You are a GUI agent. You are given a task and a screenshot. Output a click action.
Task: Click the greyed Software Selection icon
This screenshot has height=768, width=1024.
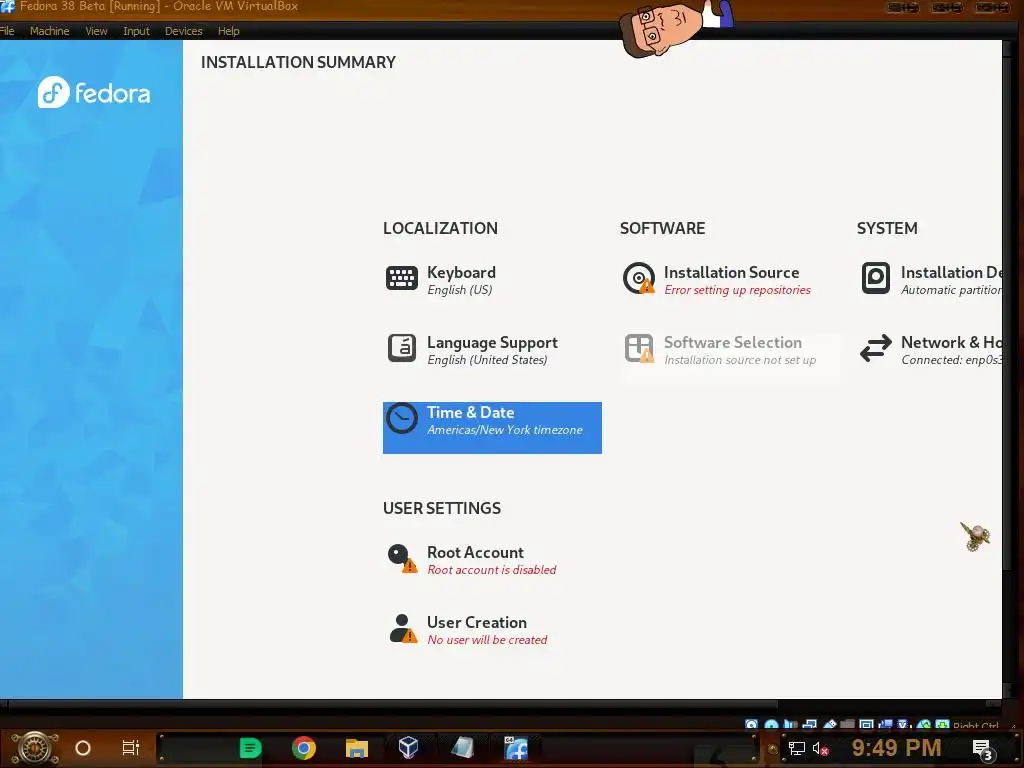[x=639, y=348]
